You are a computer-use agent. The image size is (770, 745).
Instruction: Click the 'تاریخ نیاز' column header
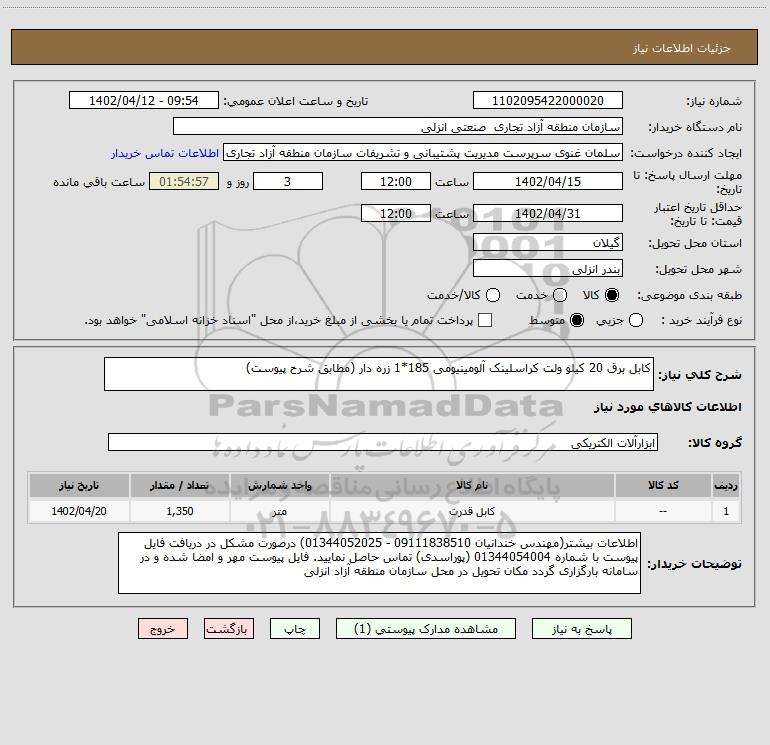79,485
